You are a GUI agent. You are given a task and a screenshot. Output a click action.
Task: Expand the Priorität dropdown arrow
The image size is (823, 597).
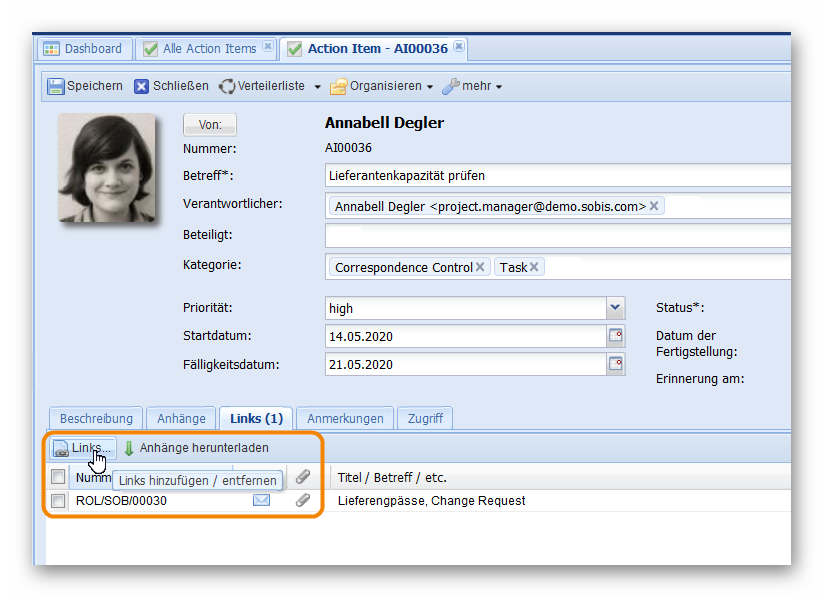click(615, 308)
